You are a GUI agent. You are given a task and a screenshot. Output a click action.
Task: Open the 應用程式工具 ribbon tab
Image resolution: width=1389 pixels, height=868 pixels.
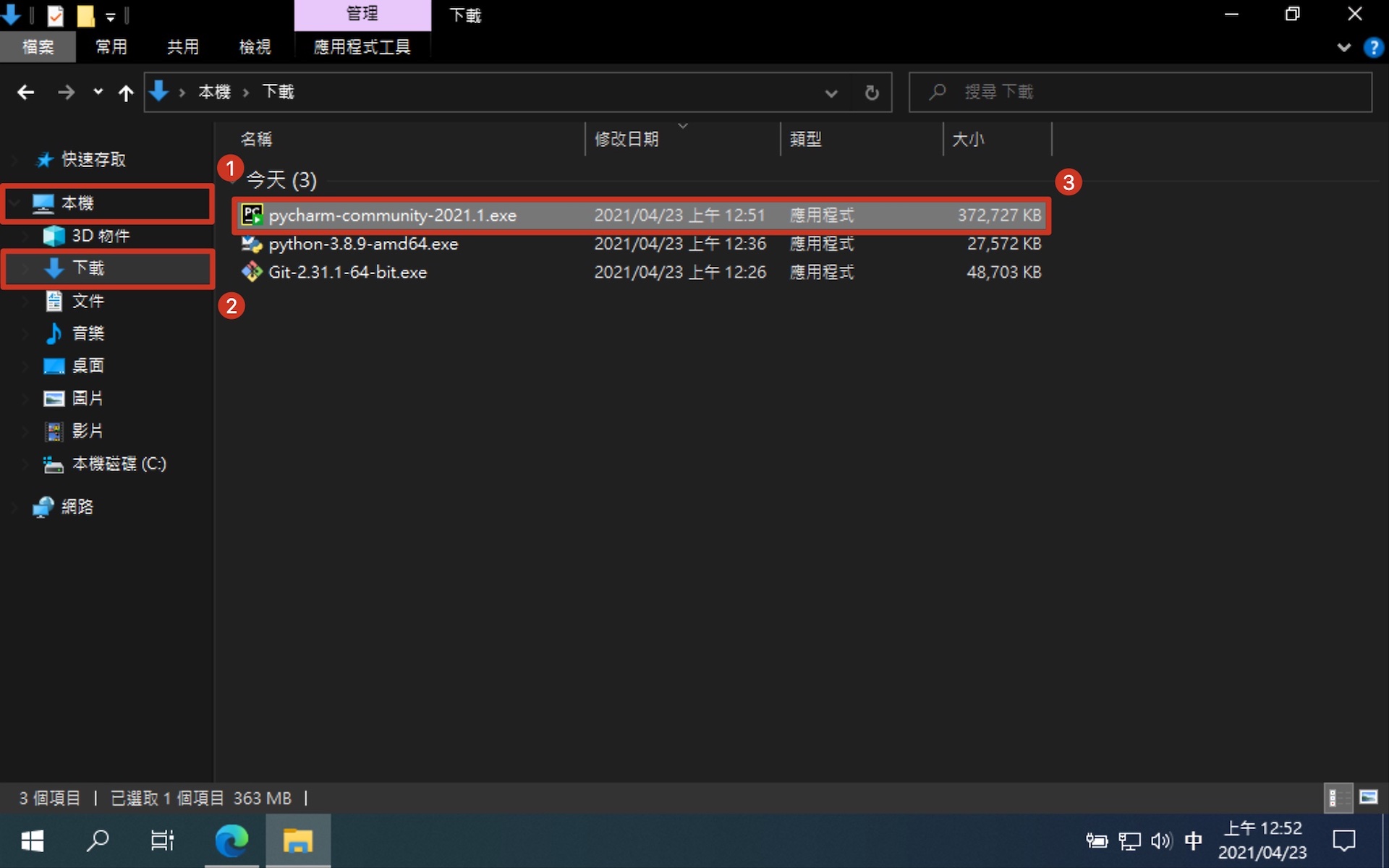coord(362,47)
